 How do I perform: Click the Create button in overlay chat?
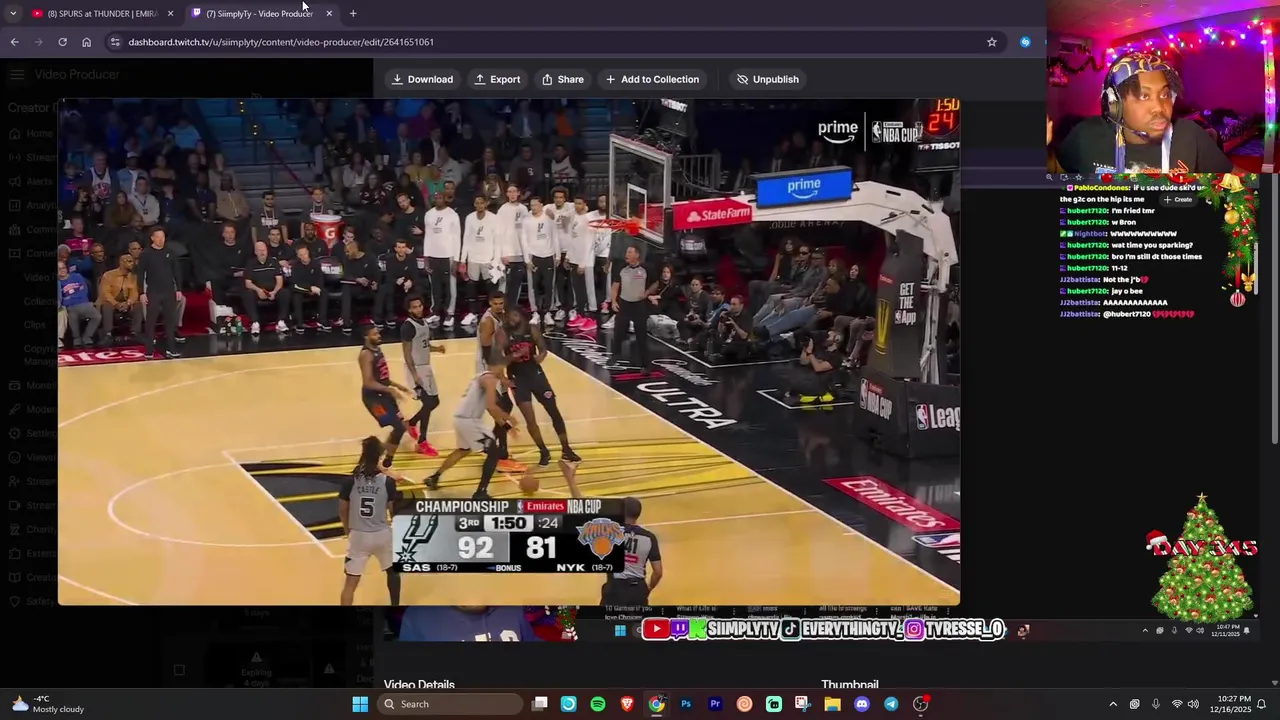(x=1177, y=199)
